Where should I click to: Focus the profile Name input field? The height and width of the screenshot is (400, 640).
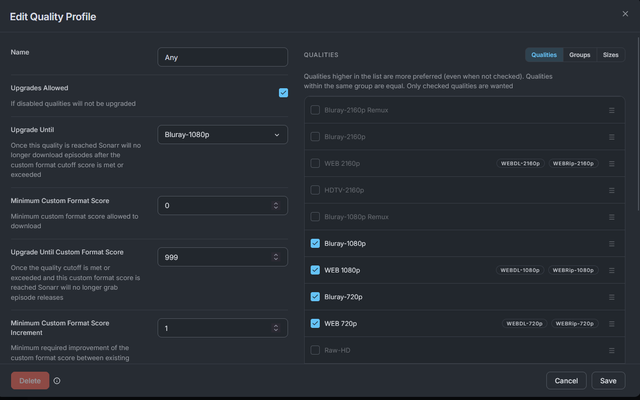(222, 57)
